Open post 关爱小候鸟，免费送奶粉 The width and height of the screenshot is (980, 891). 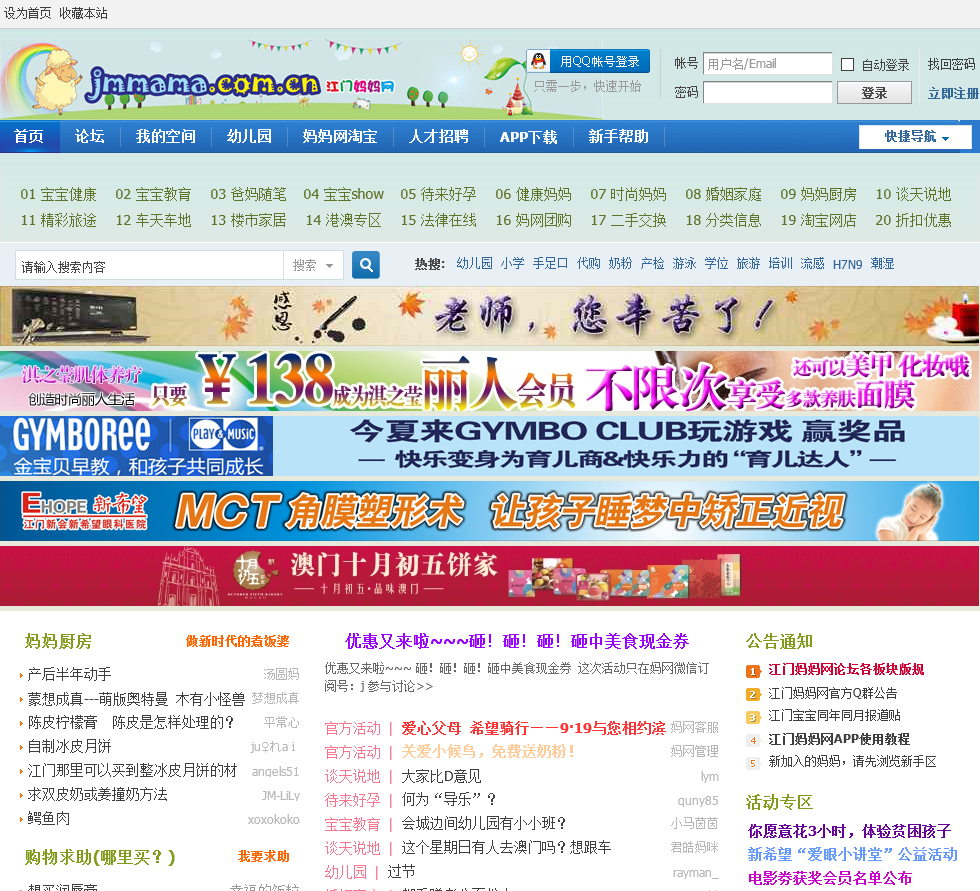point(488,752)
